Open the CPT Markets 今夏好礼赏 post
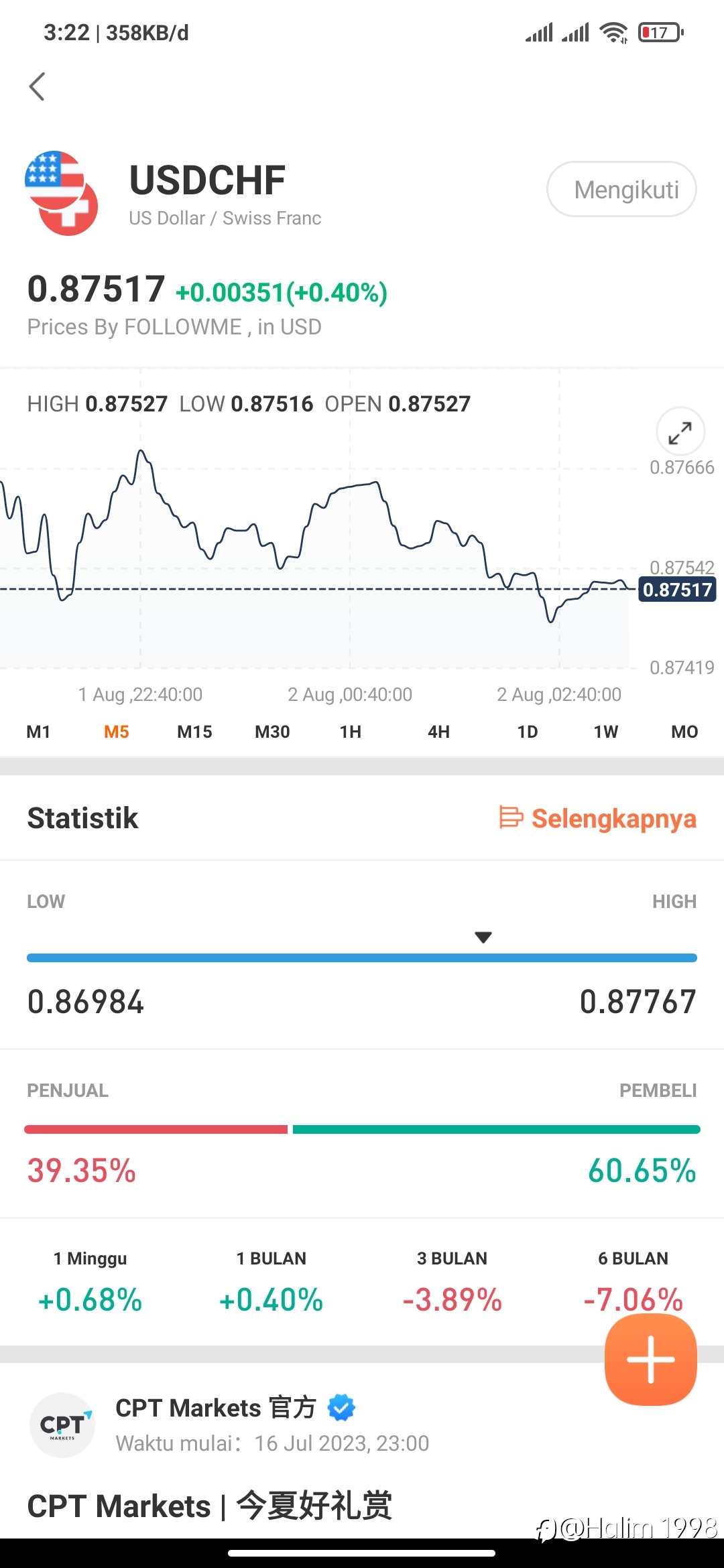 [209, 1506]
